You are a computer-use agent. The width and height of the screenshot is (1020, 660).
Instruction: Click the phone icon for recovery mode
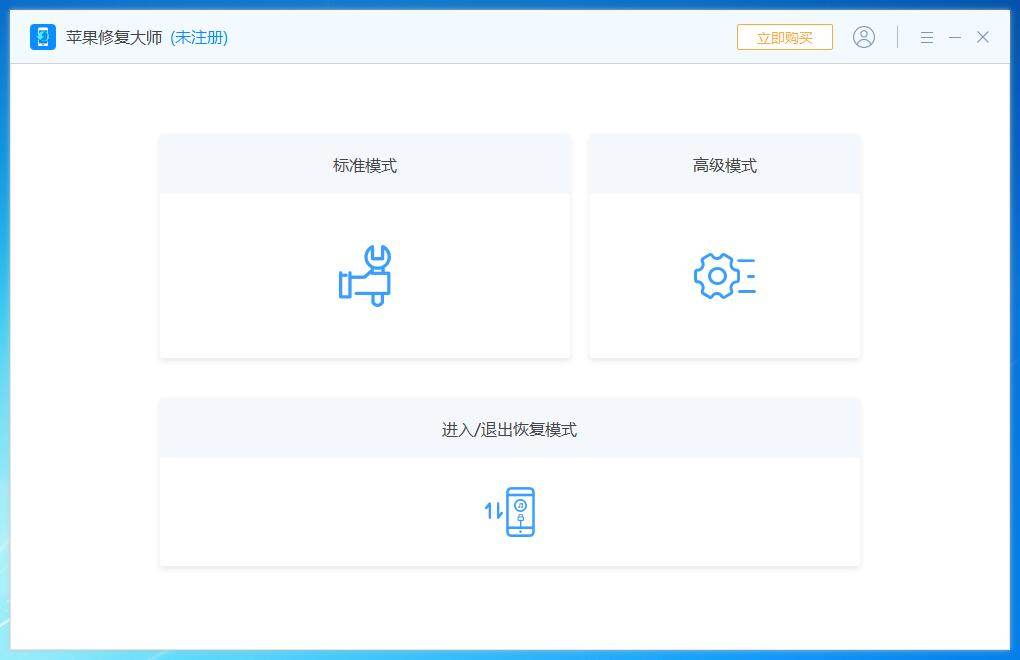520,512
